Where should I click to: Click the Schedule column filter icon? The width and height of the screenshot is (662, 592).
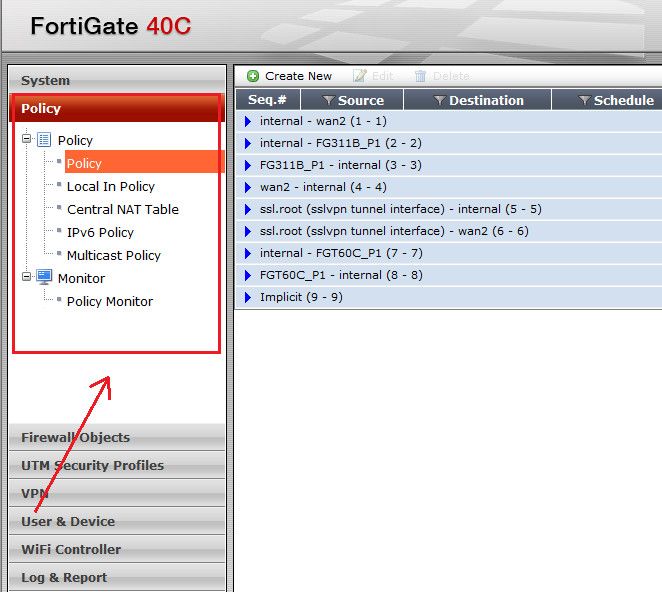point(584,100)
